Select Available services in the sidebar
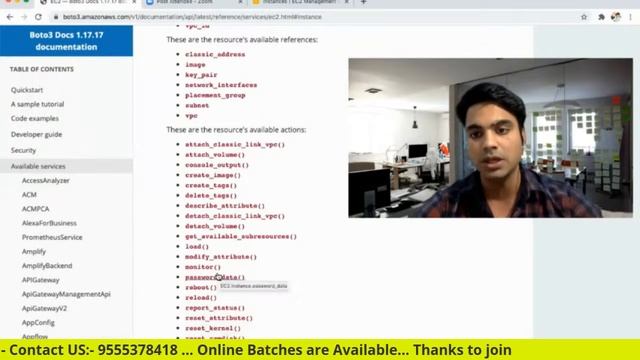Viewport: 640px width, 360px height. click(x=66, y=166)
